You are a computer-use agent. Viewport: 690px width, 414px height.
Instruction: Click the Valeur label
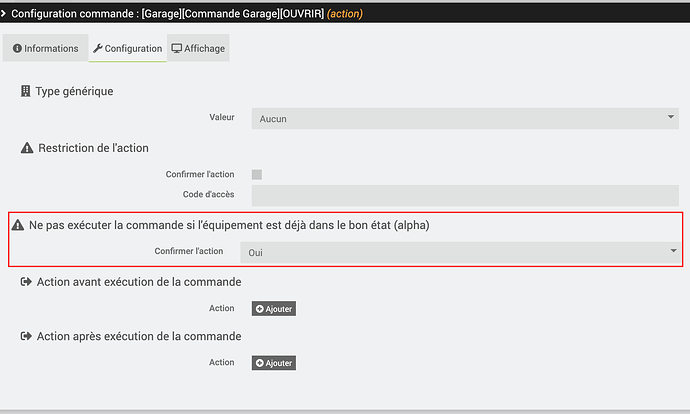(x=222, y=117)
